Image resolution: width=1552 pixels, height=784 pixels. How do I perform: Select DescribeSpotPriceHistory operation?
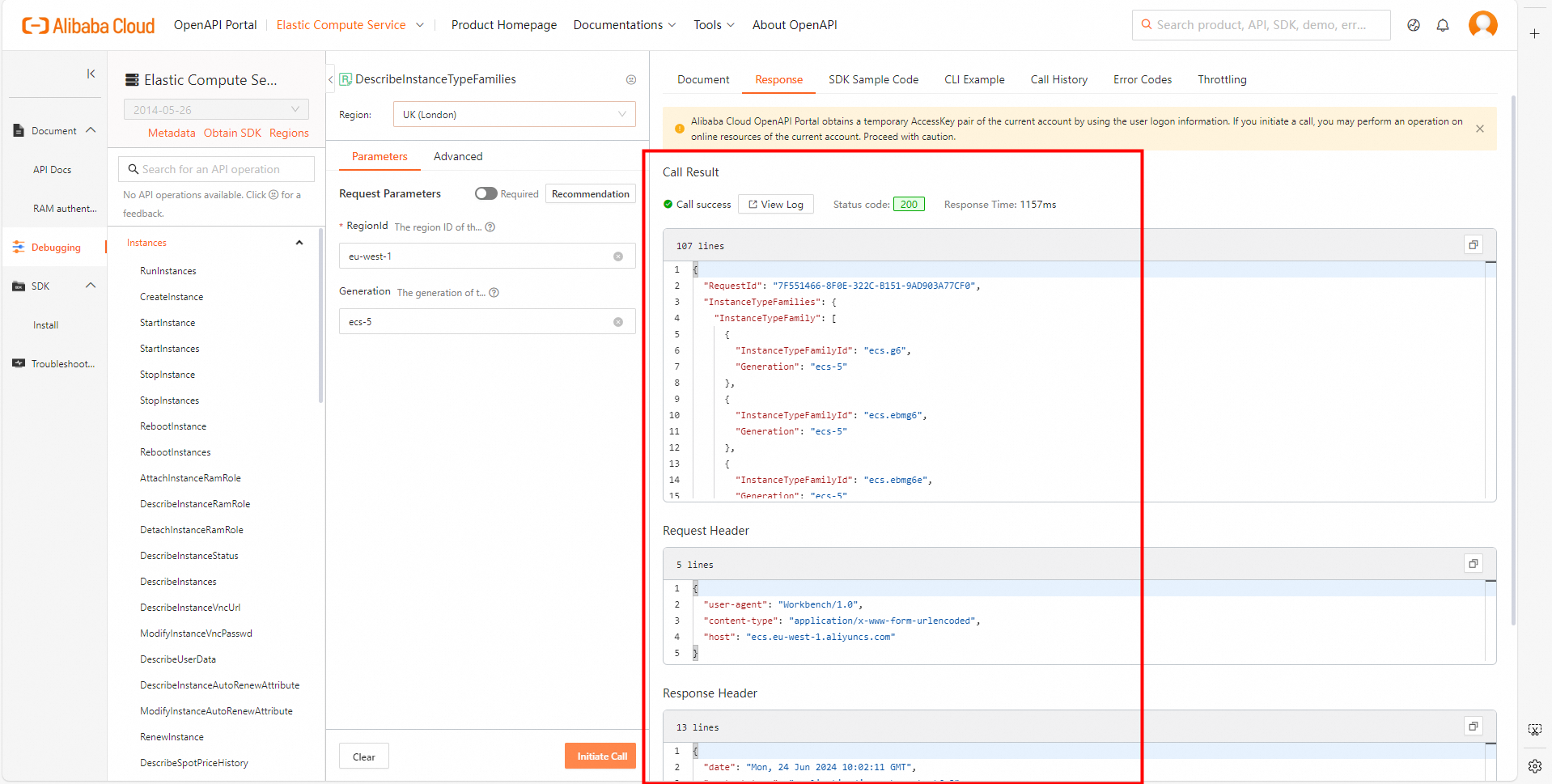(x=194, y=763)
